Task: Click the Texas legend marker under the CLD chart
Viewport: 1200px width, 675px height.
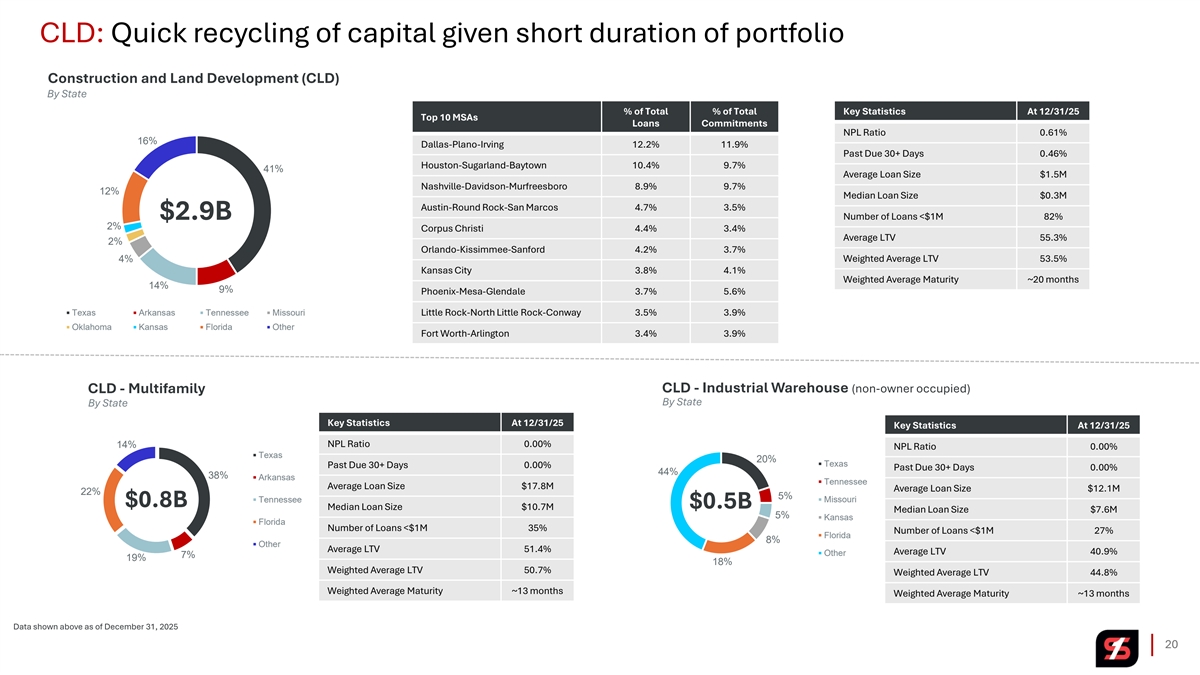Action: tap(68, 313)
